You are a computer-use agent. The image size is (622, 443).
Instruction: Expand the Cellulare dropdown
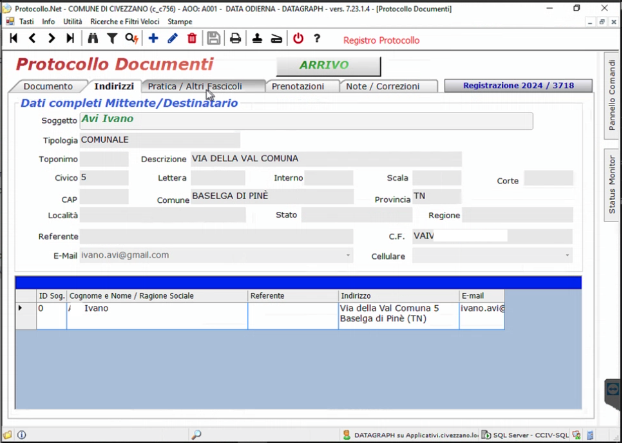567,256
